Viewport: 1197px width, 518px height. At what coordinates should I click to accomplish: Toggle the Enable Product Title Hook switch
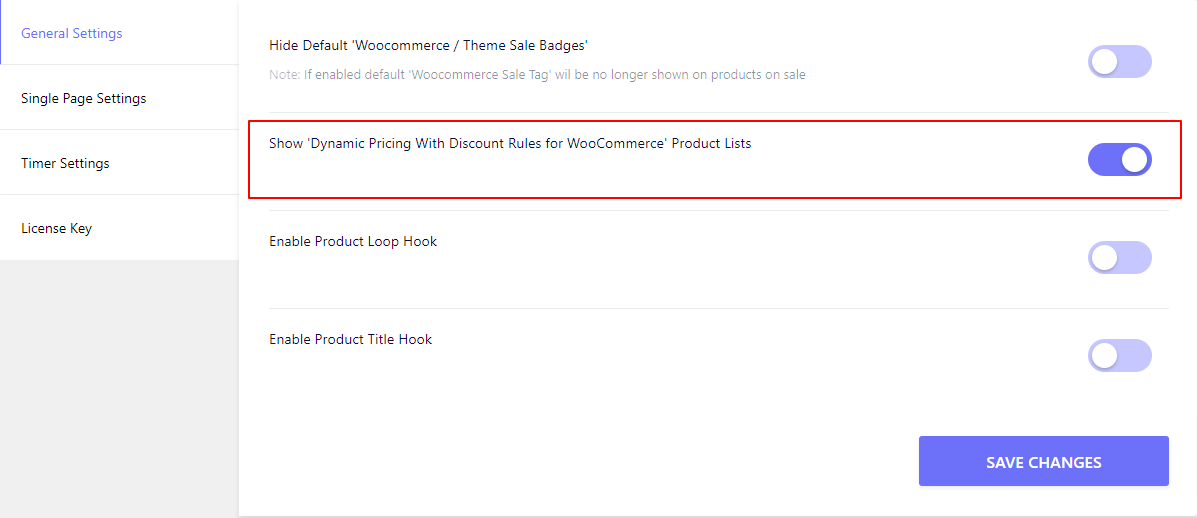click(x=1119, y=356)
